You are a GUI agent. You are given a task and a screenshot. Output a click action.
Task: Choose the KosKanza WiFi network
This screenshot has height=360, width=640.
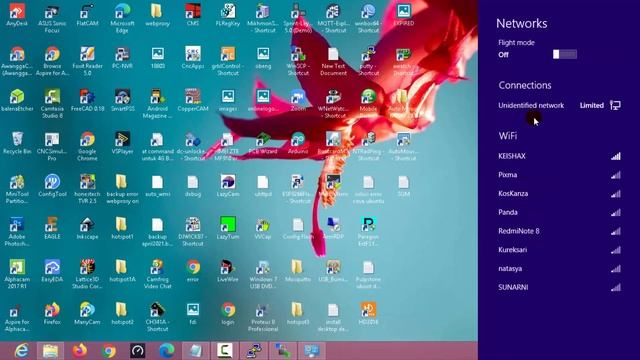559,193
